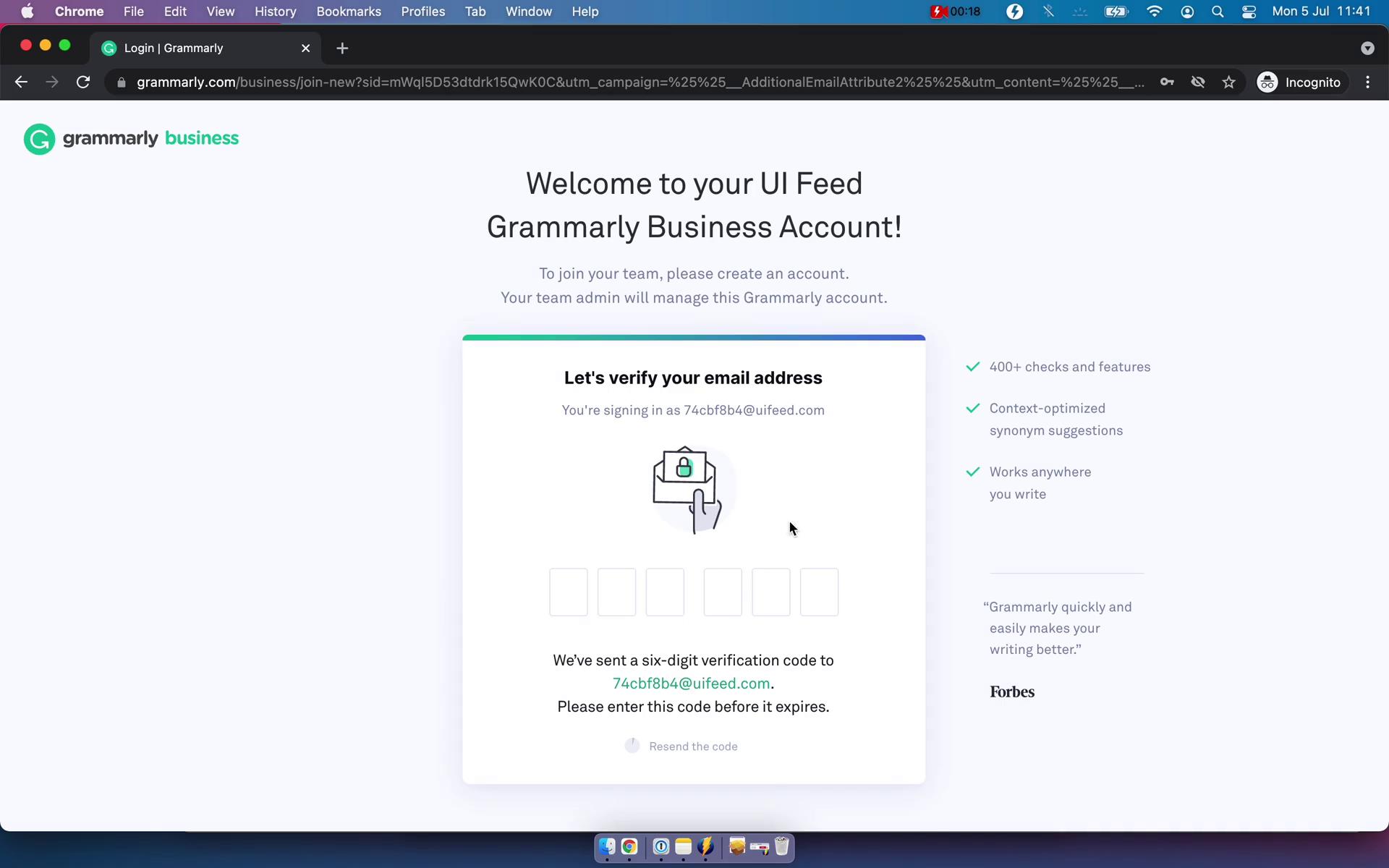Screen dimensions: 1389x868
Task: Open a new tab with the plus button
Action: pyautogui.click(x=342, y=48)
